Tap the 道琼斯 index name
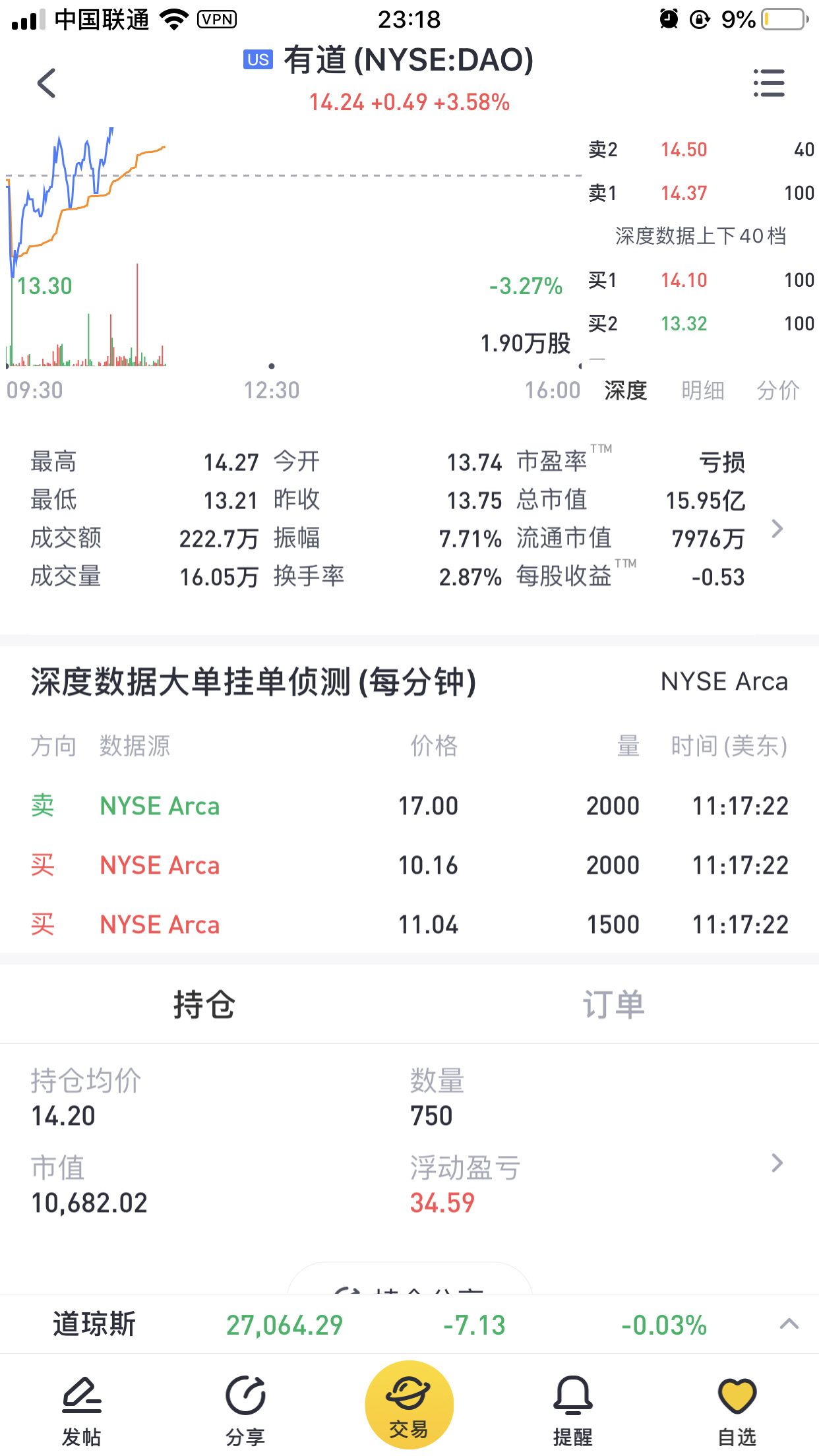 (94, 1324)
